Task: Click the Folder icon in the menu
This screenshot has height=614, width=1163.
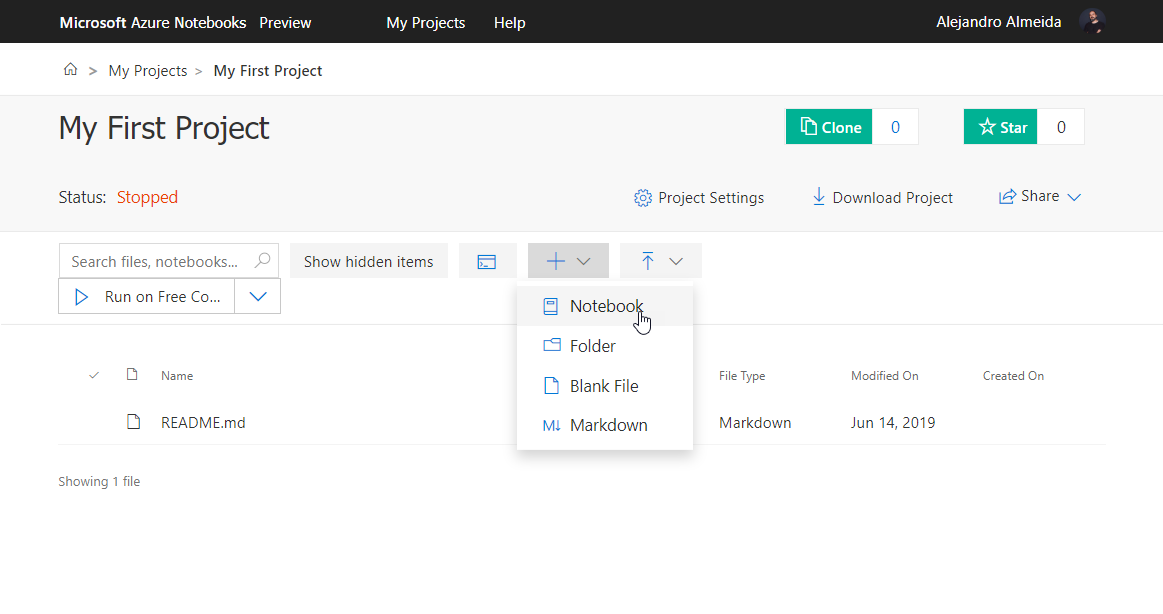Action: coord(552,345)
